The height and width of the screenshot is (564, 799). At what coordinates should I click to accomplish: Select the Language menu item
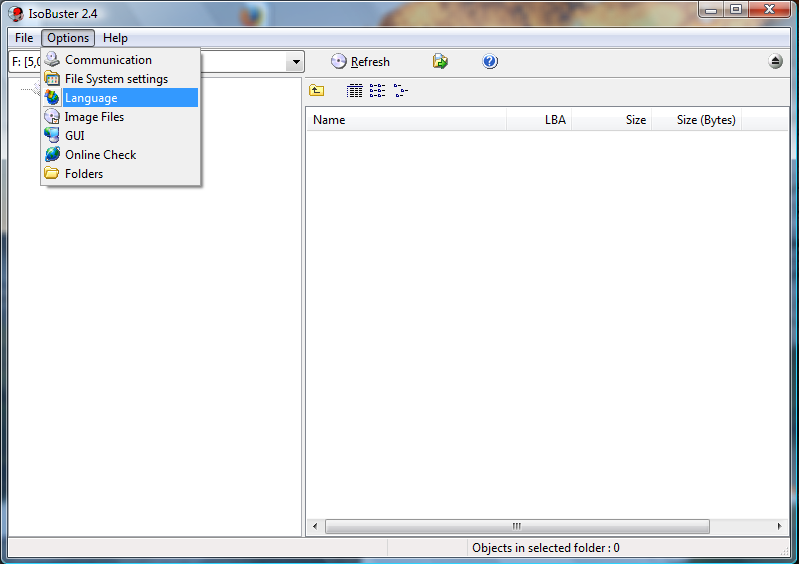tap(121, 98)
